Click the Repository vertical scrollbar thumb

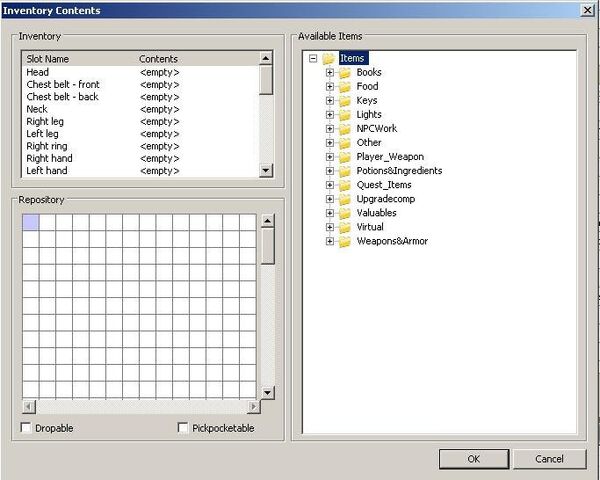(x=267, y=246)
